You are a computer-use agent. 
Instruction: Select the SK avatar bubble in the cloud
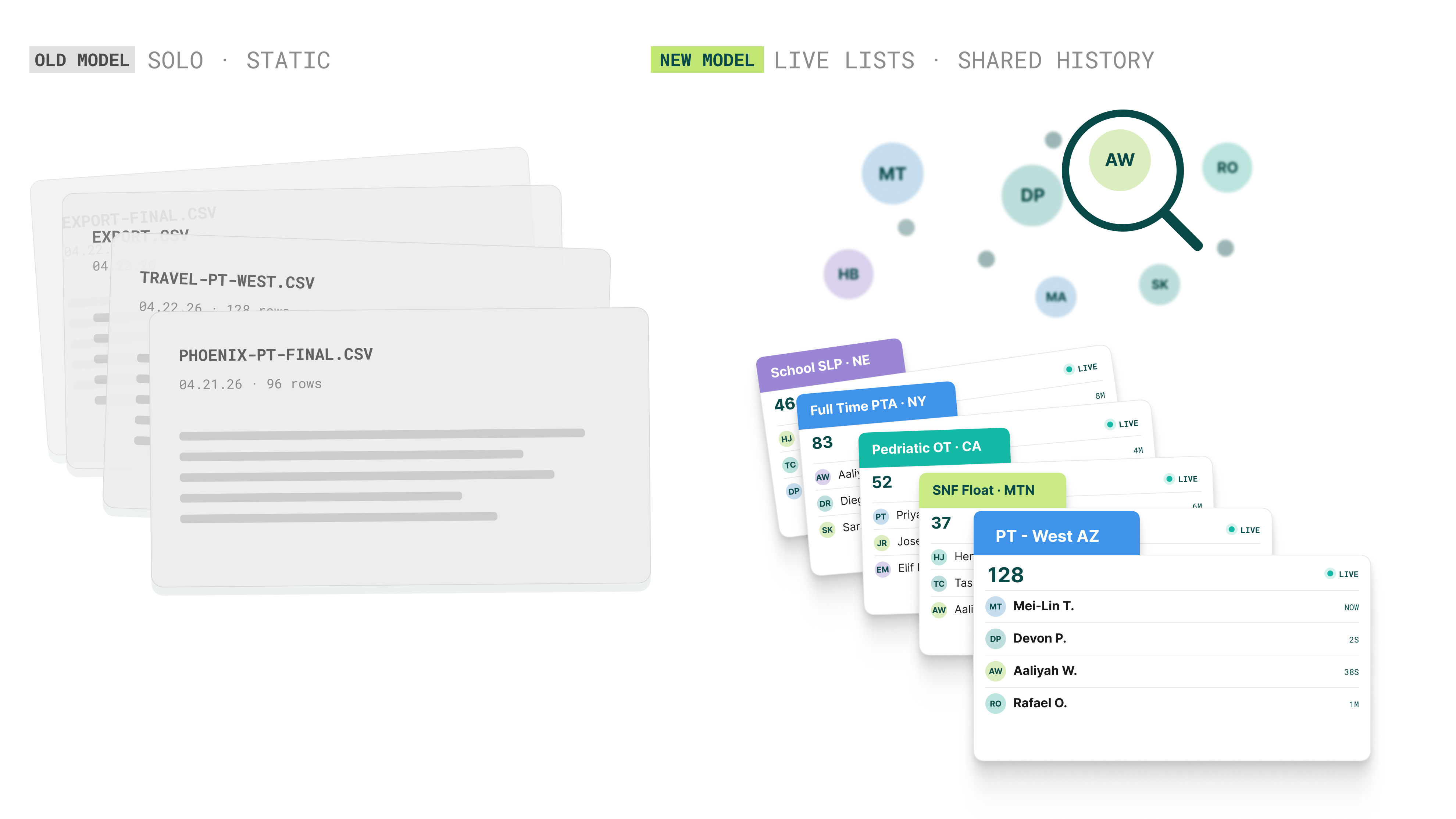(1159, 284)
